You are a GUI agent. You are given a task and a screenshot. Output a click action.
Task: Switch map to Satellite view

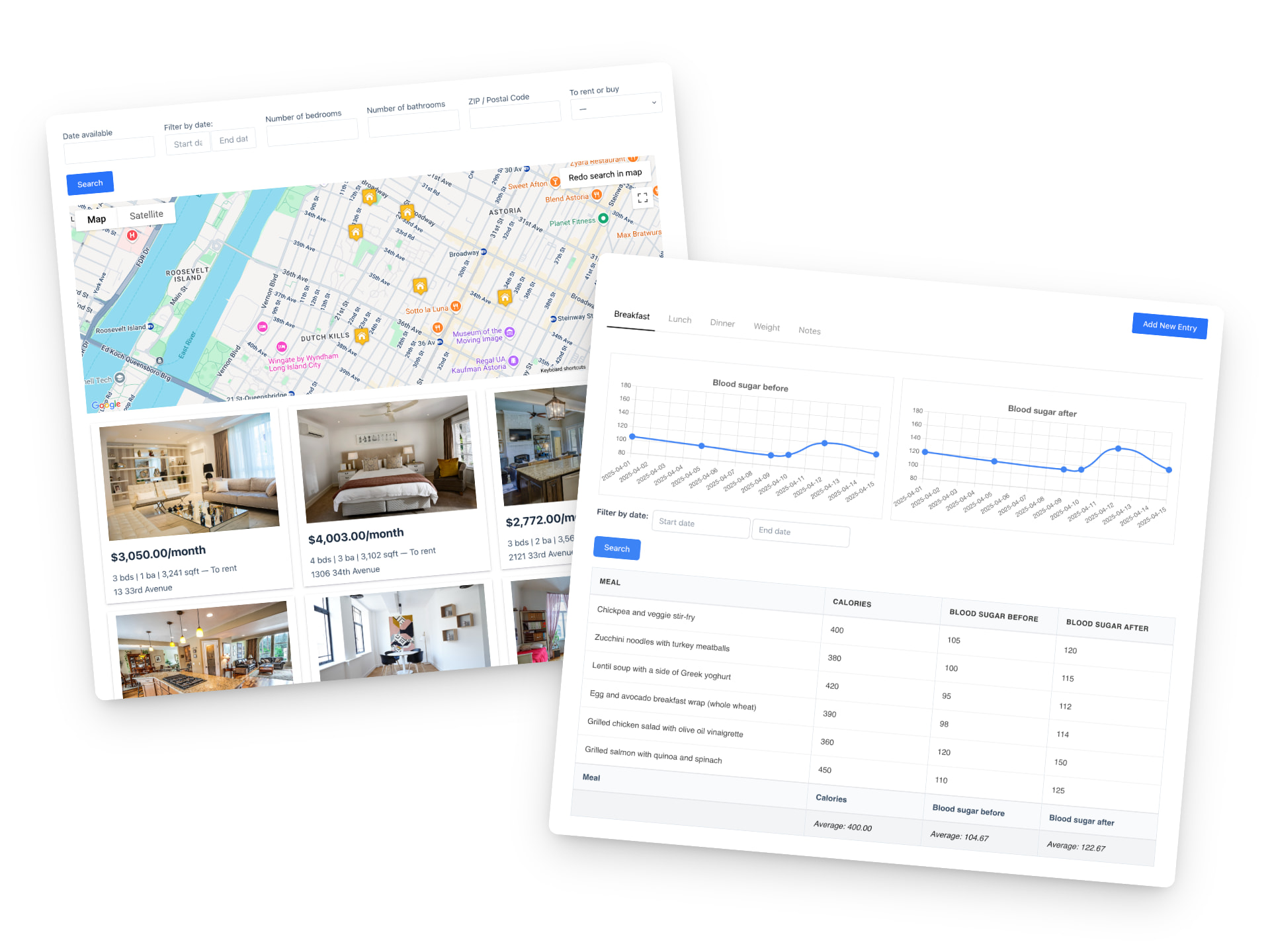tap(146, 215)
